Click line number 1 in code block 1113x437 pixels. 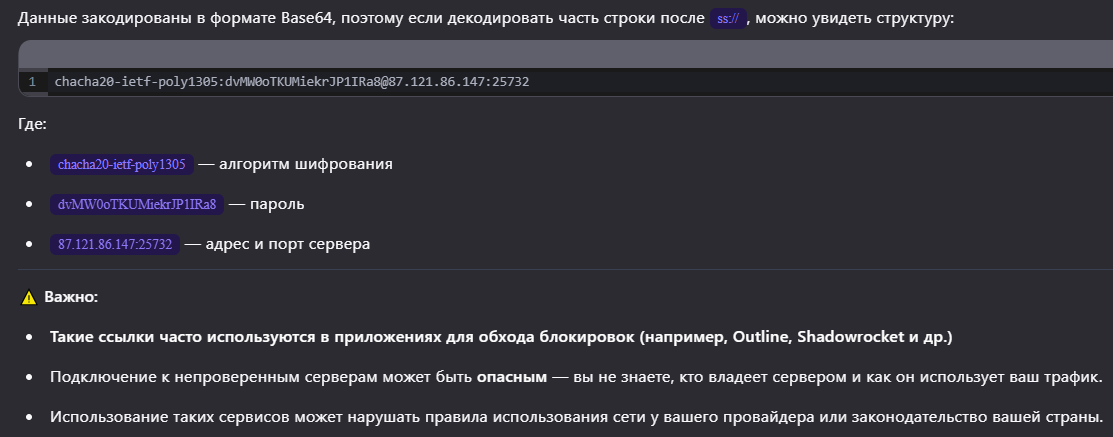point(32,81)
